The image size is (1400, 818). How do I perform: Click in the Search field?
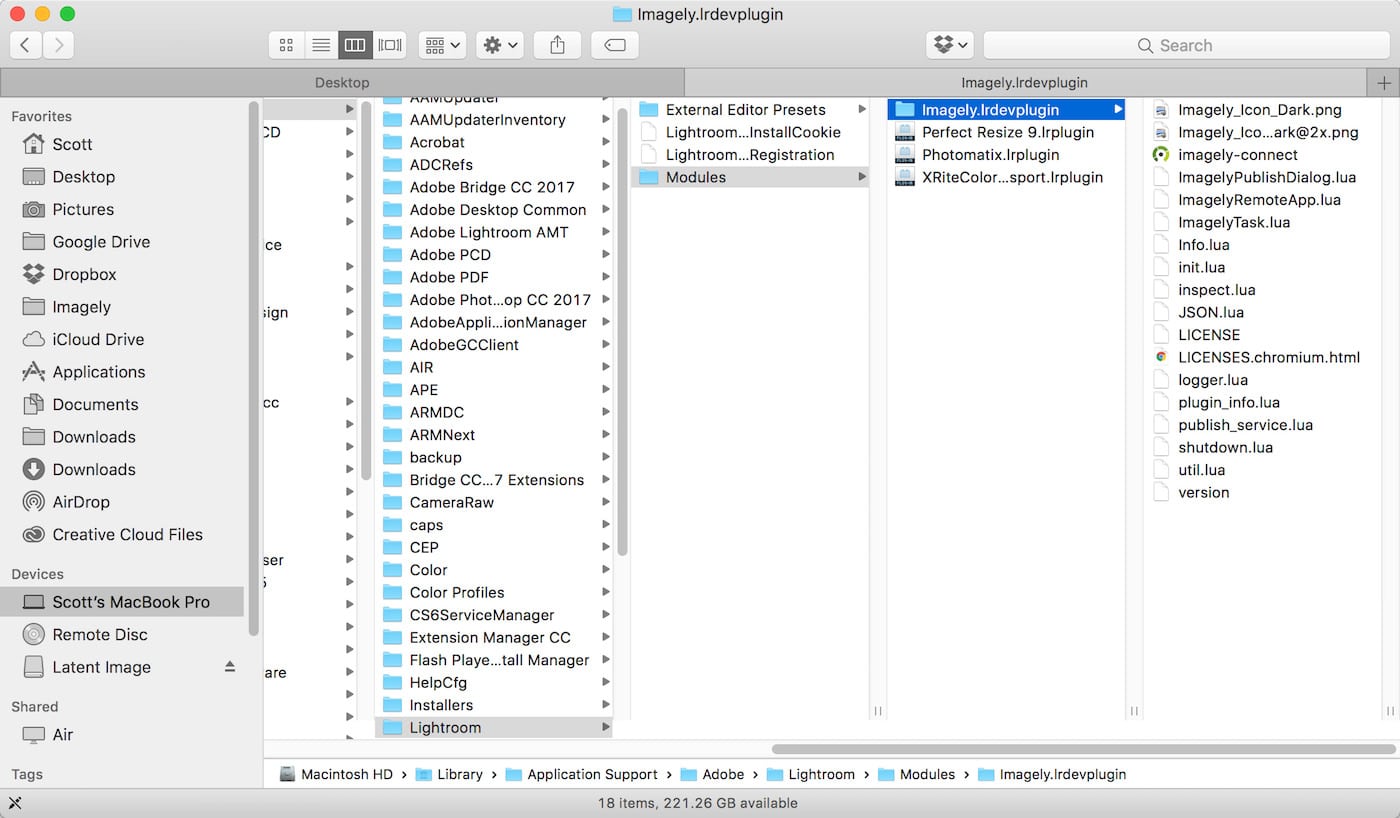pyautogui.click(x=1187, y=45)
